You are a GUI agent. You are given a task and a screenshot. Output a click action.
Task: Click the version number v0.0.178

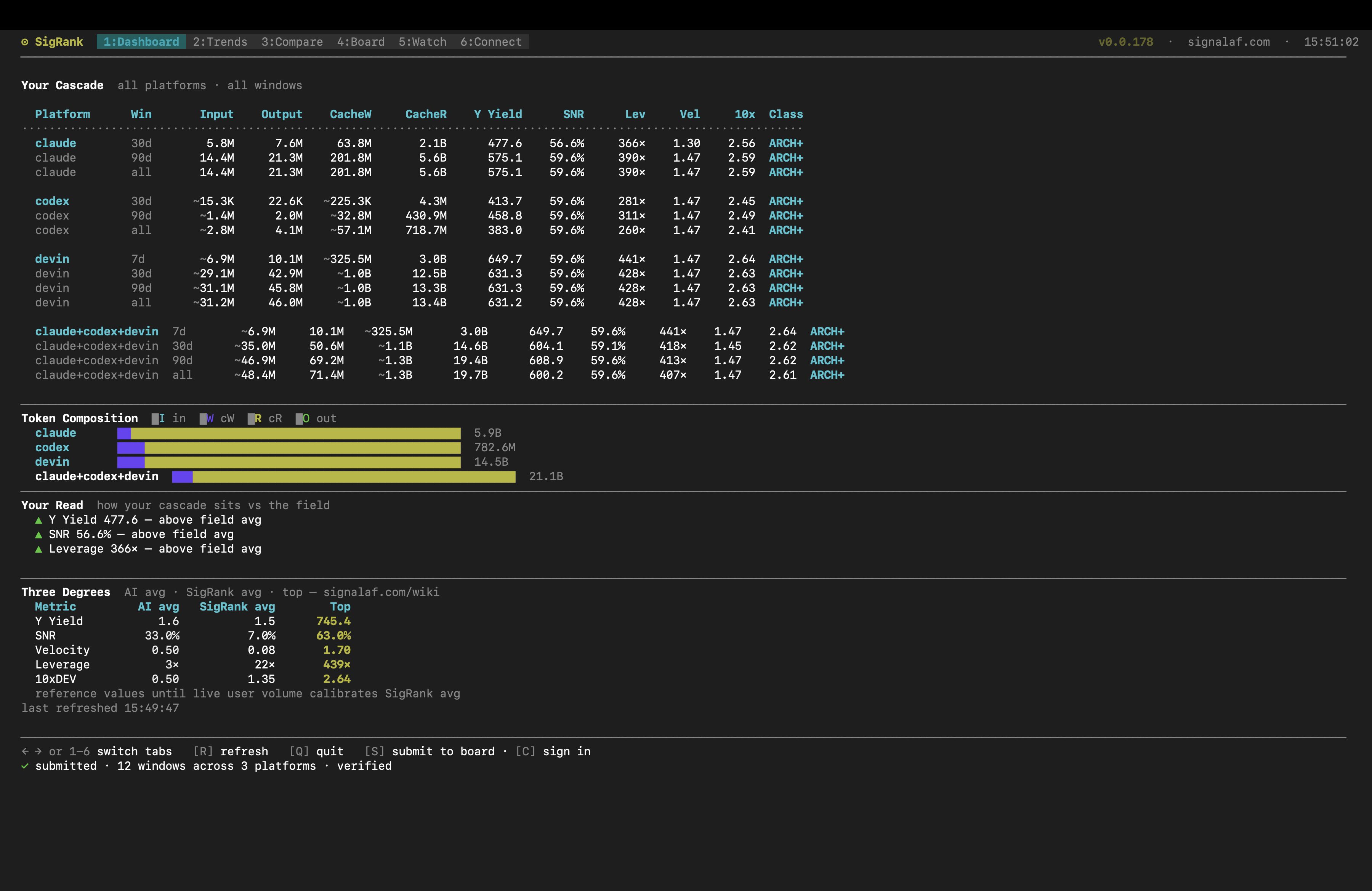tap(1126, 42)
